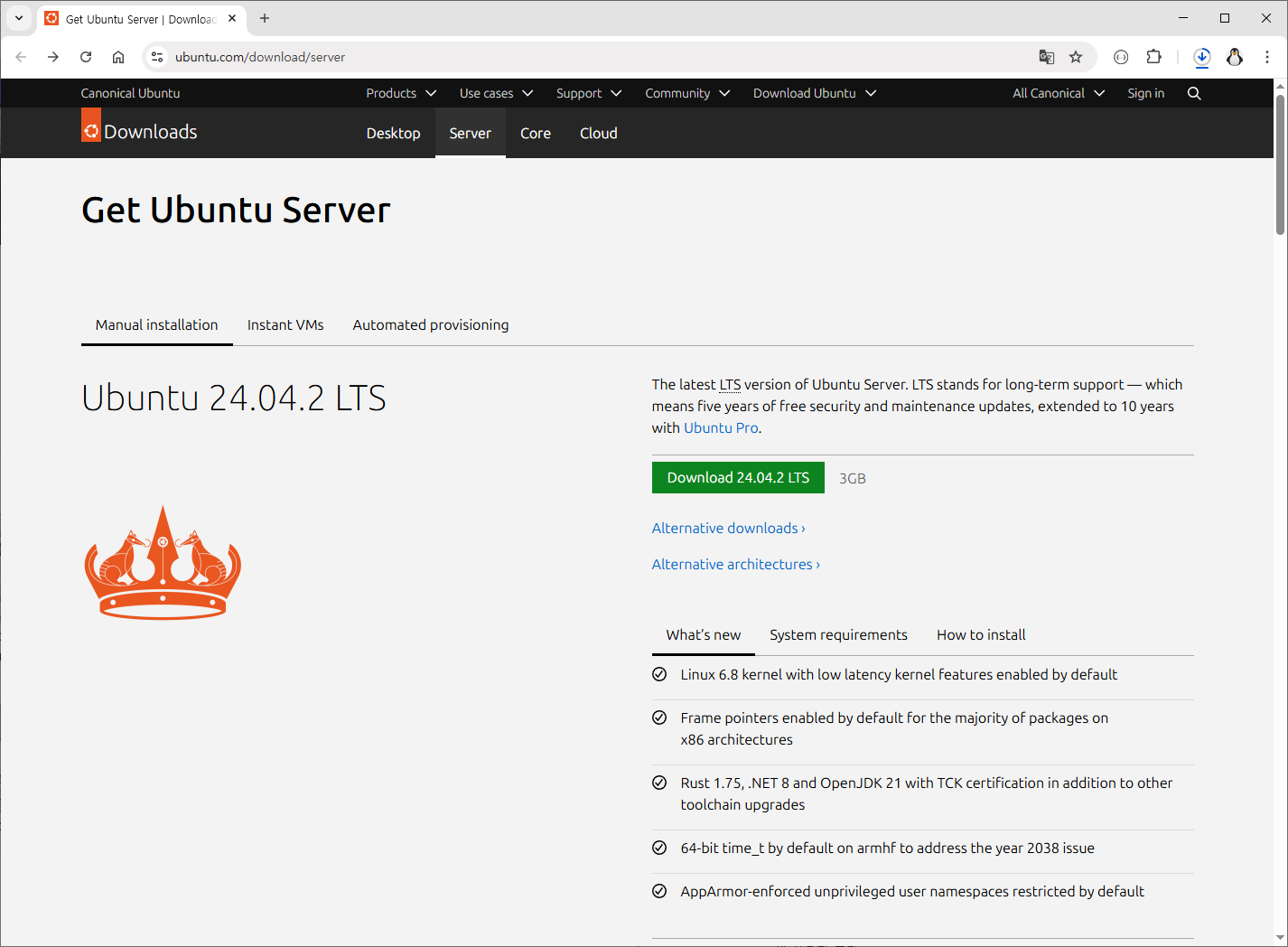Switch to the Desktop downloads tab
Image resolution: width=1288 pixels, height=947 pixels.
pos(393,133)
